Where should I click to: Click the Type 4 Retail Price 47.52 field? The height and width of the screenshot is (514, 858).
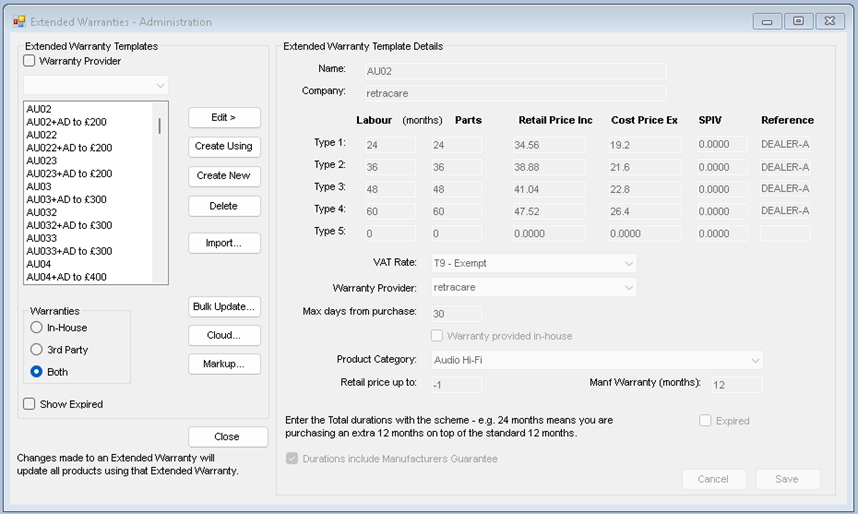pyautogui.click(x=549, y=211)
